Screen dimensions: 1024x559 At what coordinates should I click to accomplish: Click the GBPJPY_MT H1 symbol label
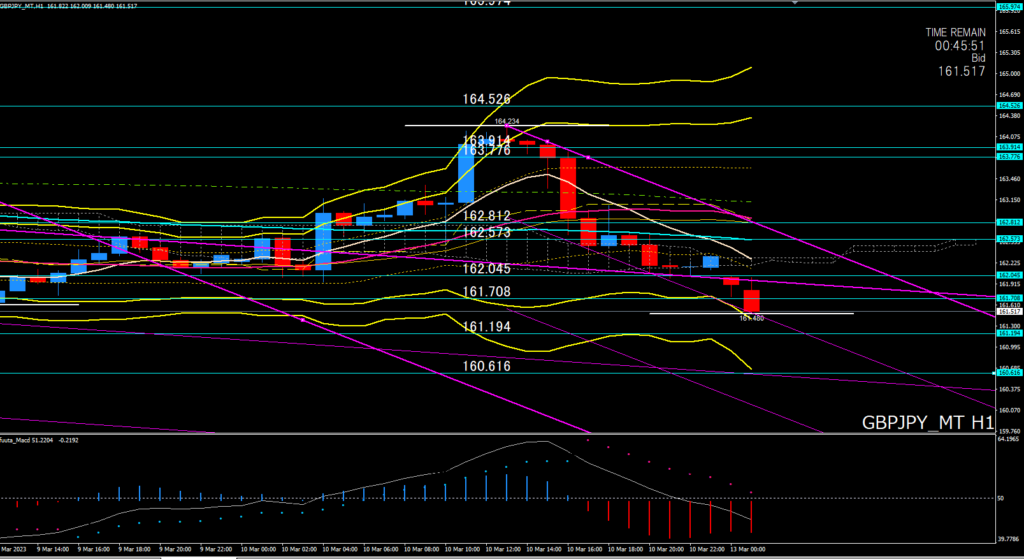point(927,423)
